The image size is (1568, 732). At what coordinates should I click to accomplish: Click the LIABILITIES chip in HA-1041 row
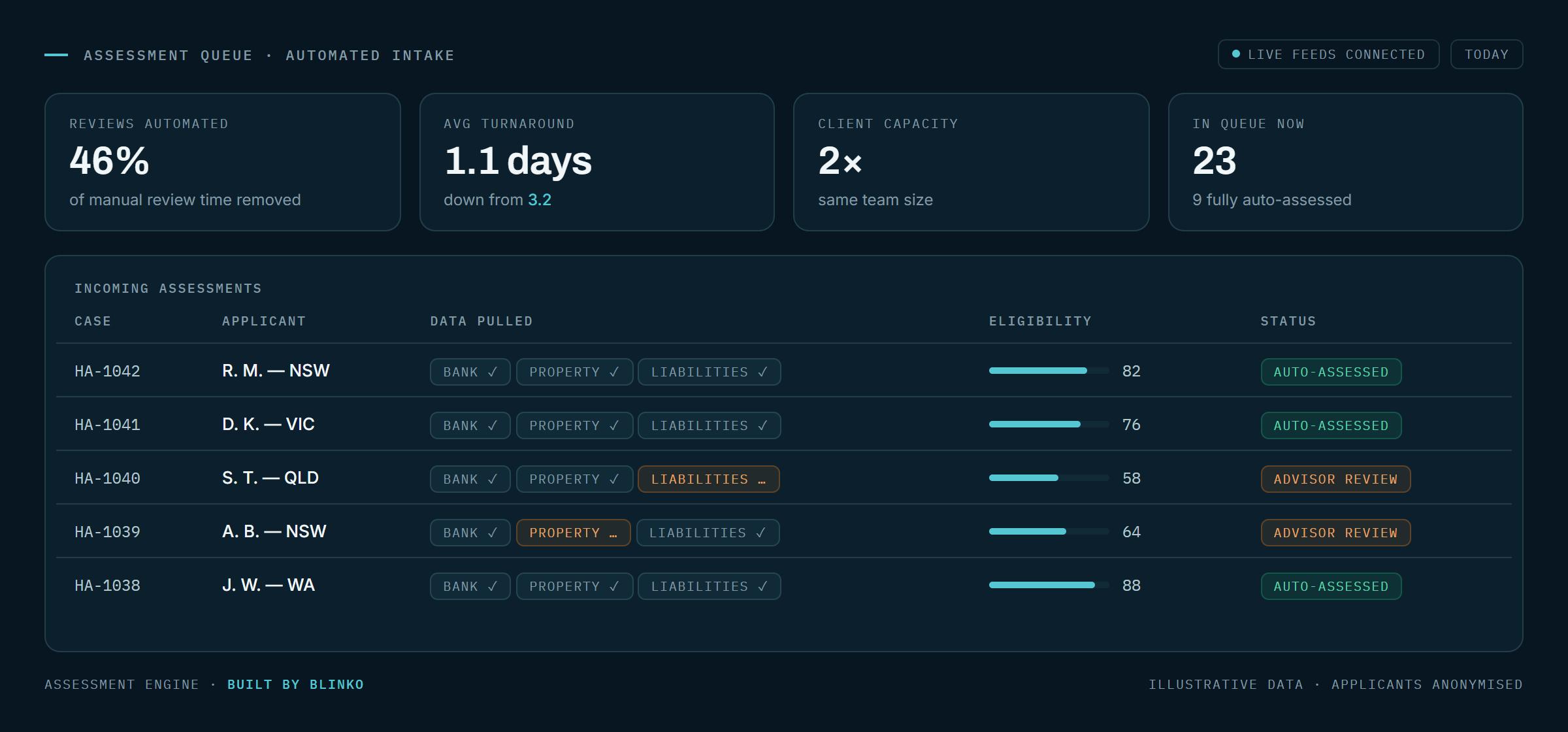(709, 425)
